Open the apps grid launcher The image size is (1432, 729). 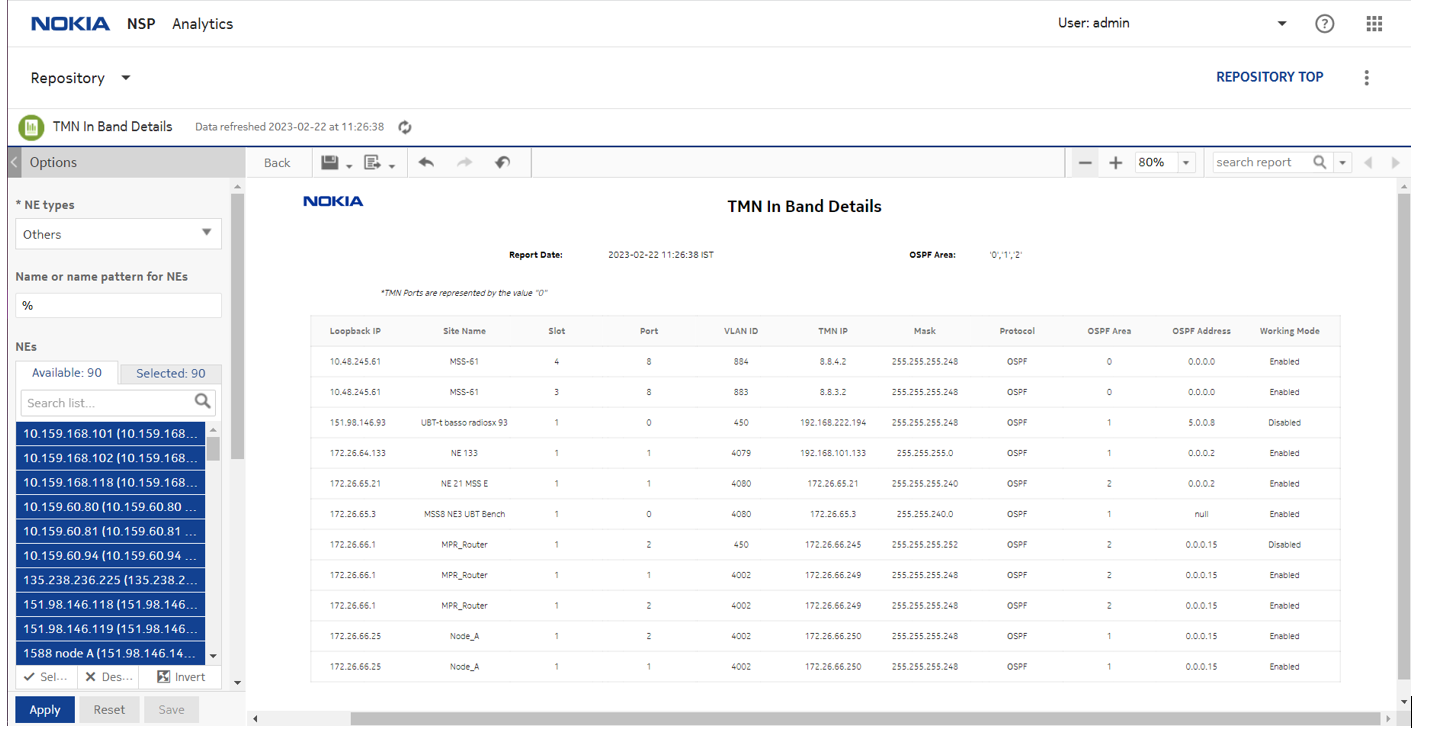coord(1374,24)
